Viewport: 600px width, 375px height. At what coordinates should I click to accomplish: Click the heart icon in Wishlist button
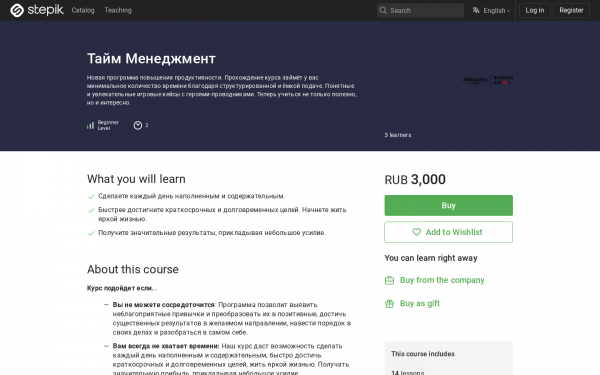(416, 232)
